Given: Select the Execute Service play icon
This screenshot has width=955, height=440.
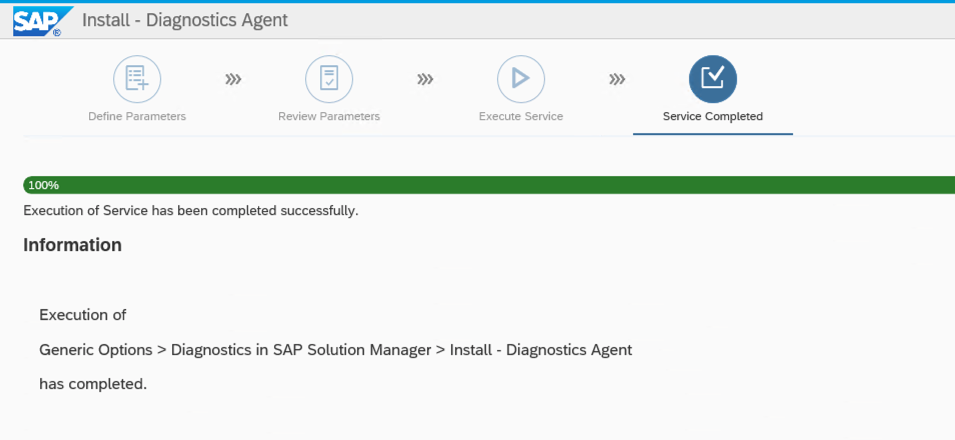Looking at the screenshot, I should point(521,79).
